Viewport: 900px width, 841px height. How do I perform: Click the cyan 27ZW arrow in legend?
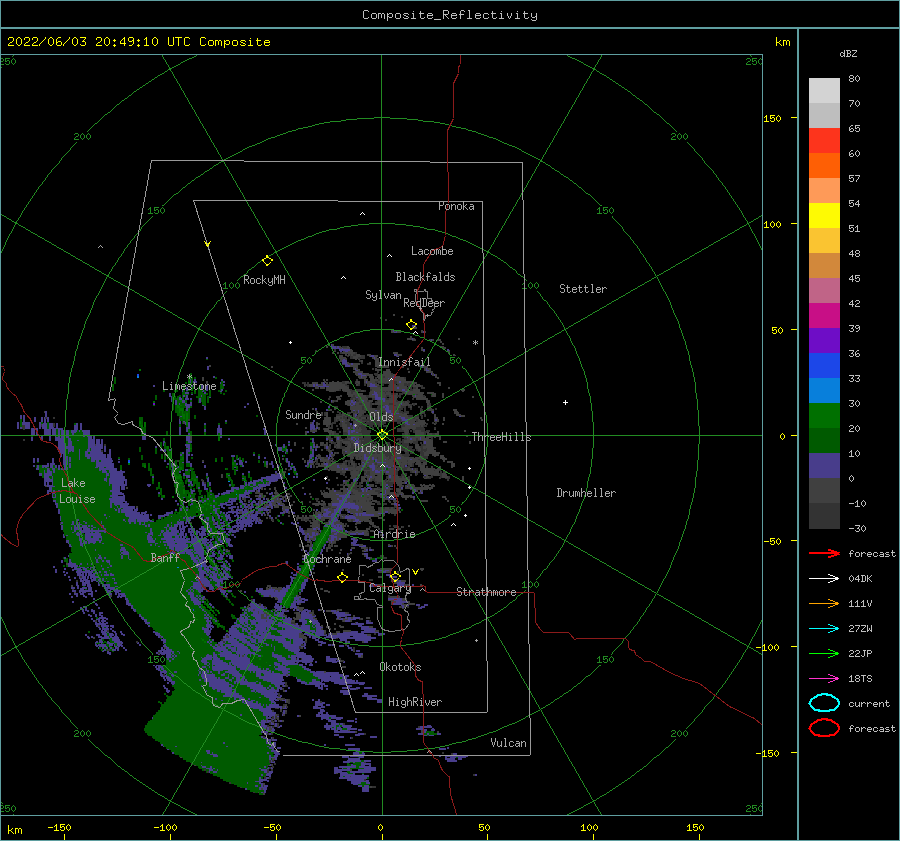(824, 629)
